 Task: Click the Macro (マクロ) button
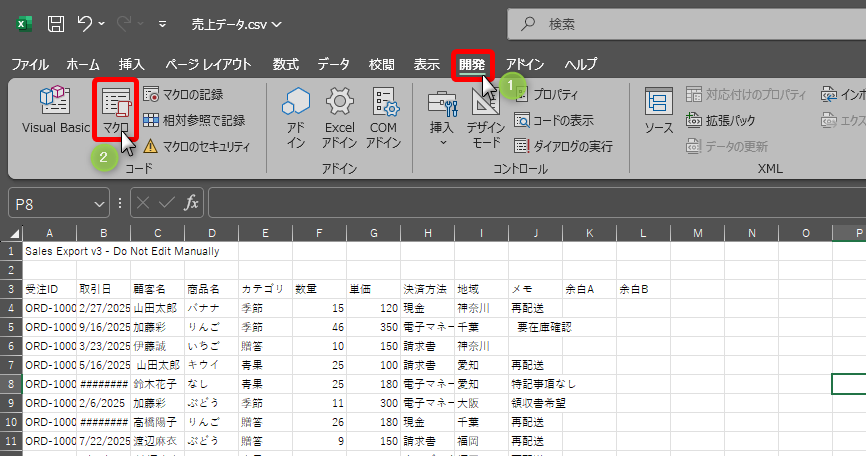tap(115, 110)
